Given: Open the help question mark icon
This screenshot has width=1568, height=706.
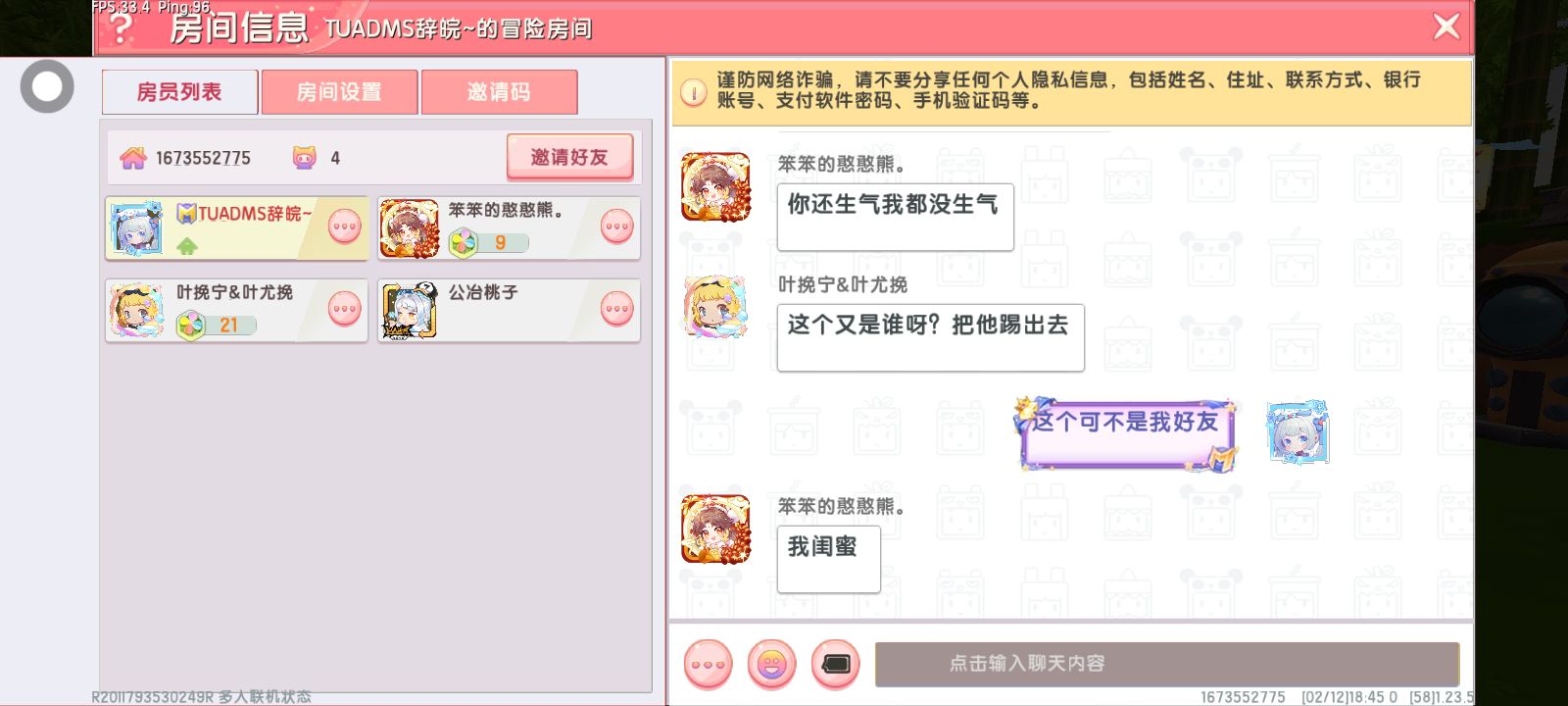Looking at the screenshot, I should click(x=122, y=26).
